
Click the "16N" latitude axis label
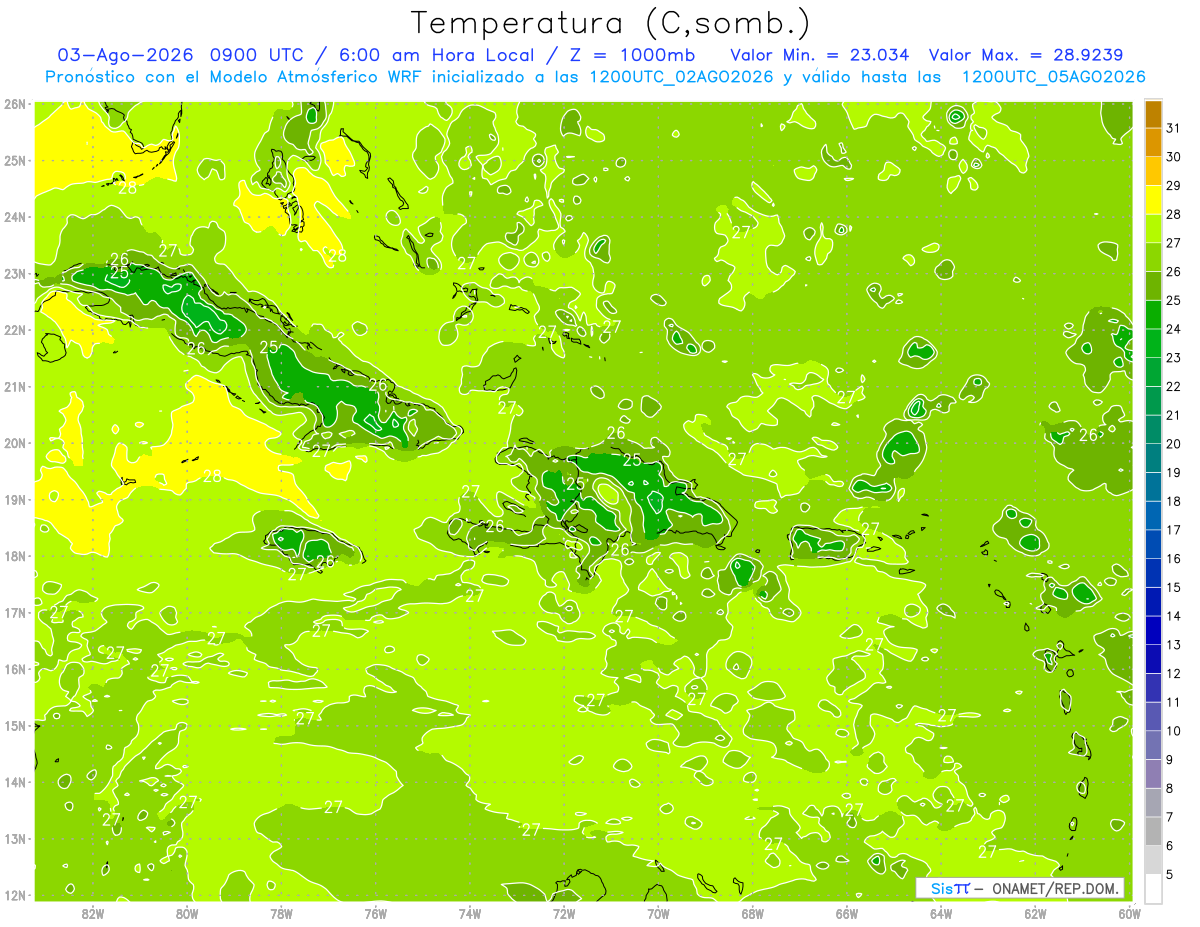pyautogui.click(x=15, y=669)
